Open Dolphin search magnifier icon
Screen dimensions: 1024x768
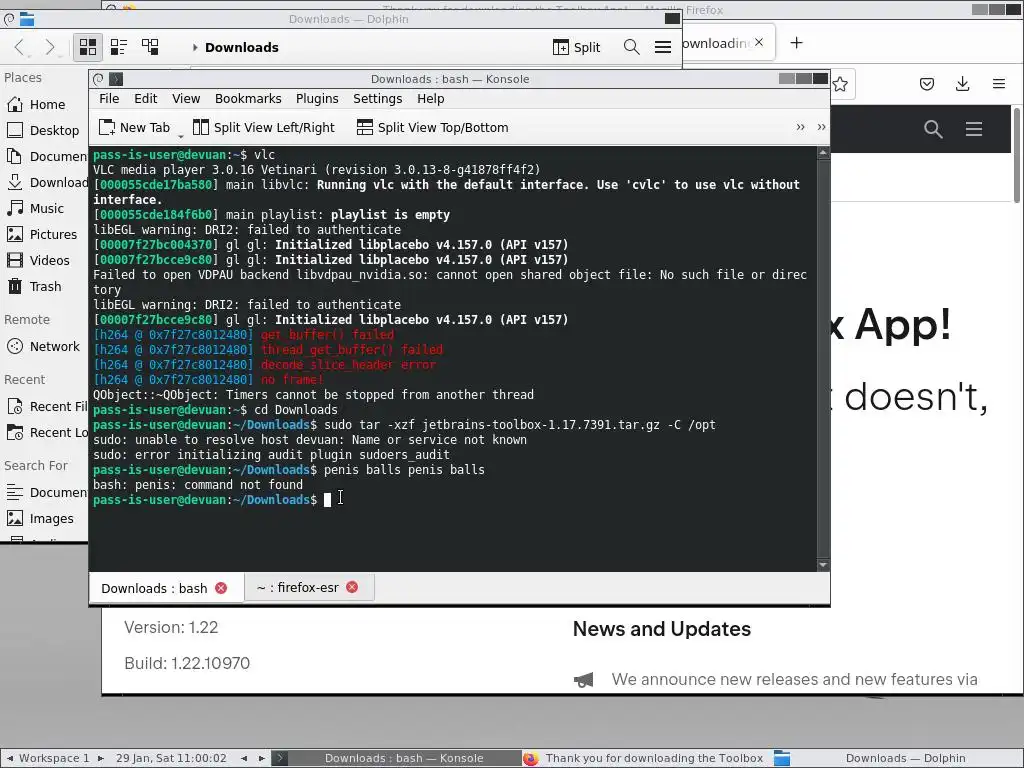point(632,47)
